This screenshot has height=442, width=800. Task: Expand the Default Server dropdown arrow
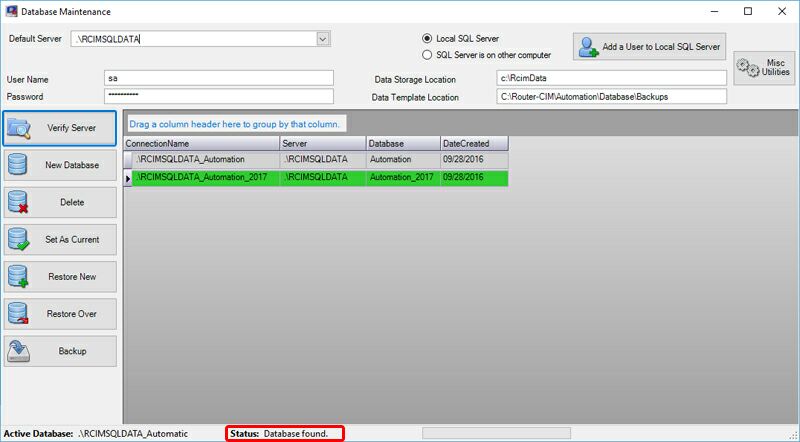(322, 39)
